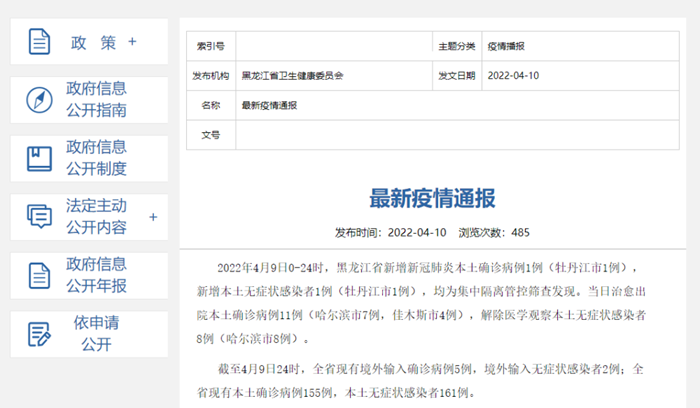This screenshot has height=408, width=700.
Task: Select 法定主动公开内容 menu entry
Action: 97,217
